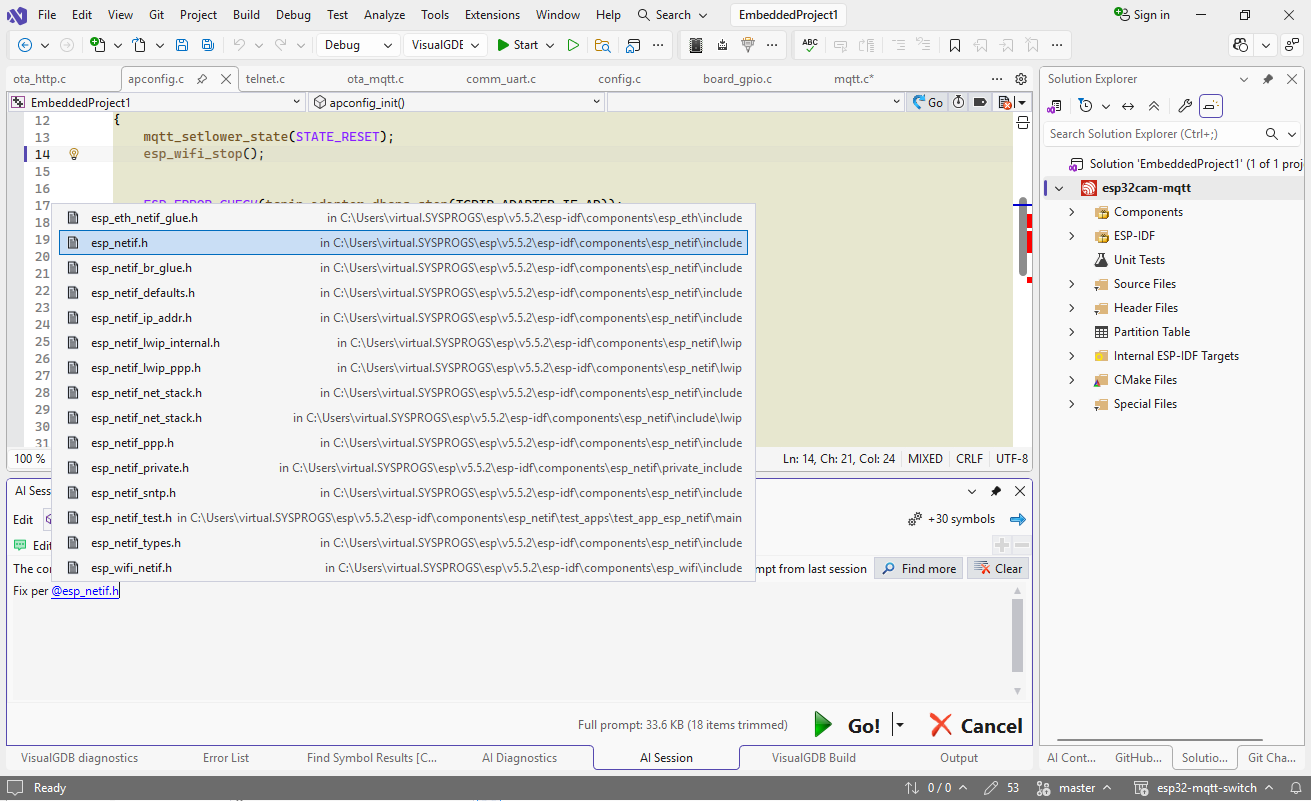Open Properties wrench icon in Solution Explorer

[x=1184, y=106]
